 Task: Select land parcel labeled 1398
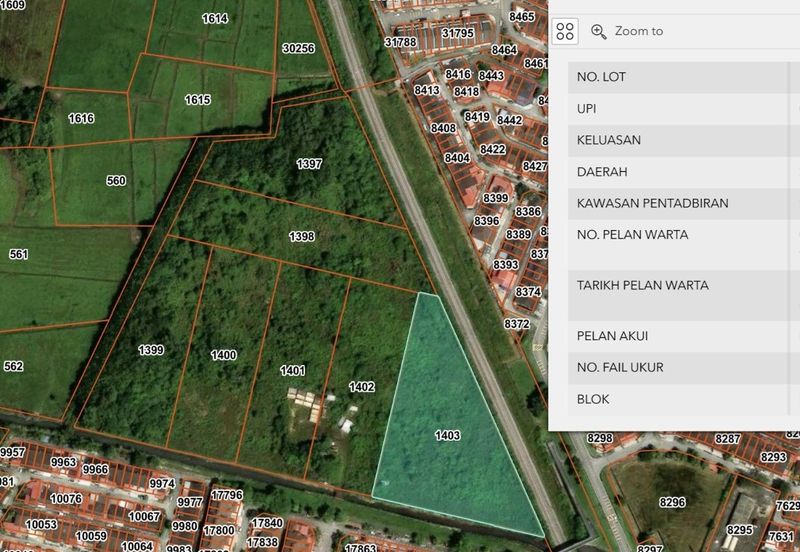(301, 237)
